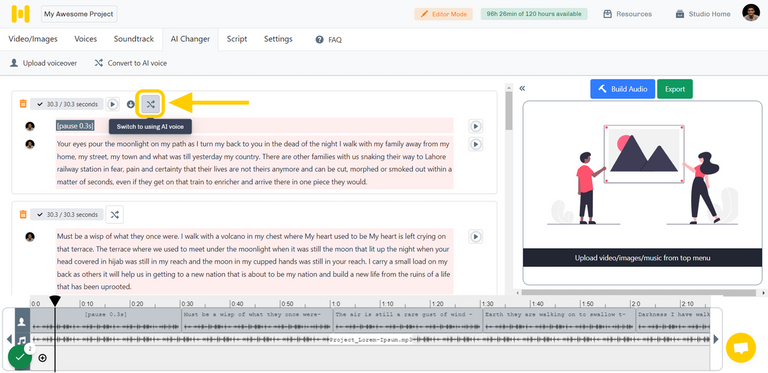Click speaker avatar beside 'Must be a wisp' paragraph
The image size is (768, 373).
click(x=30, y=236)
